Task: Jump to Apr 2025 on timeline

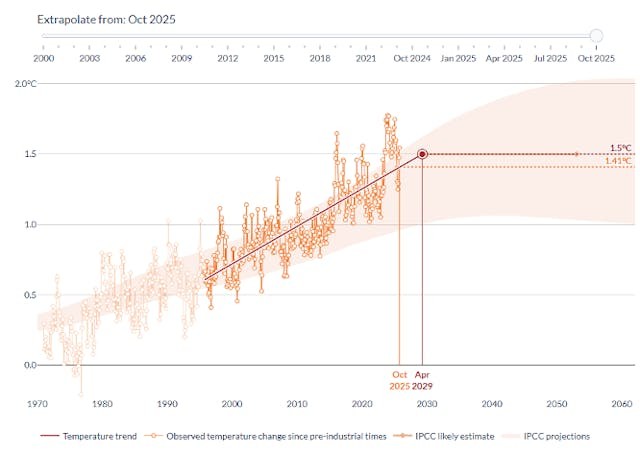Action: pos(504,58)
